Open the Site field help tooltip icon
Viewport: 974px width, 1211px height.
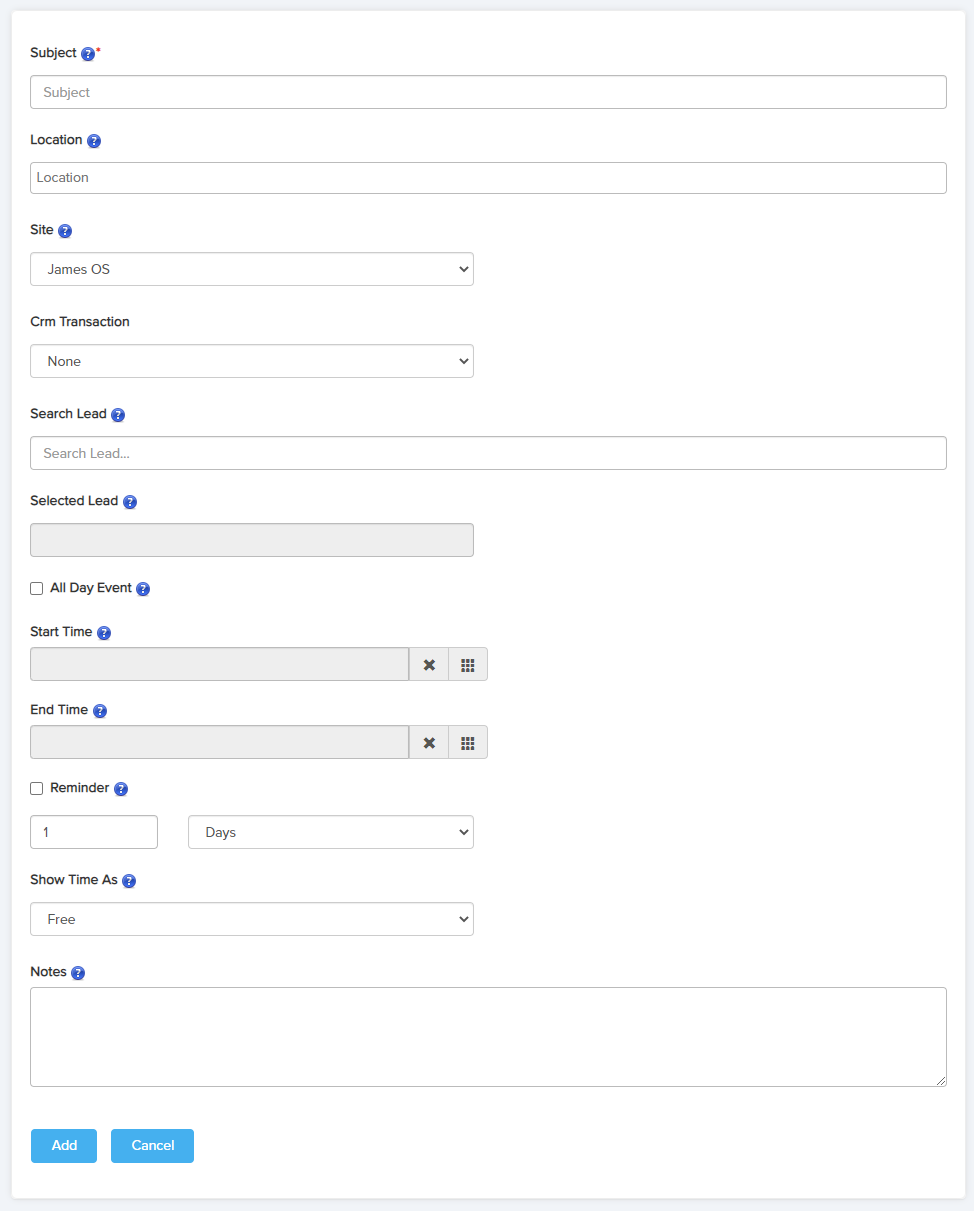click(x=65, y=231)
